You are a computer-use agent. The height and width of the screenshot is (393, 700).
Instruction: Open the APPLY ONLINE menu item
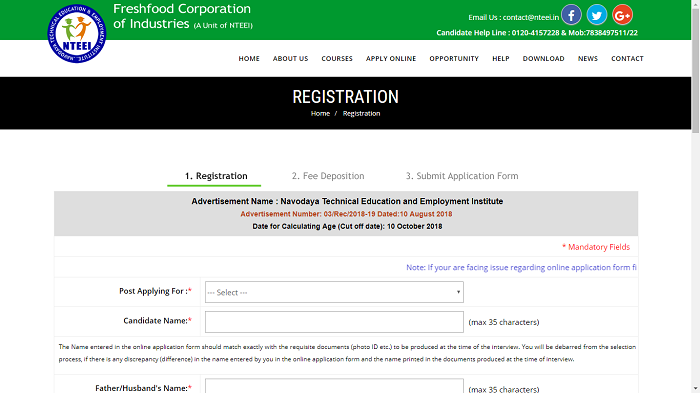coord(391,59)
